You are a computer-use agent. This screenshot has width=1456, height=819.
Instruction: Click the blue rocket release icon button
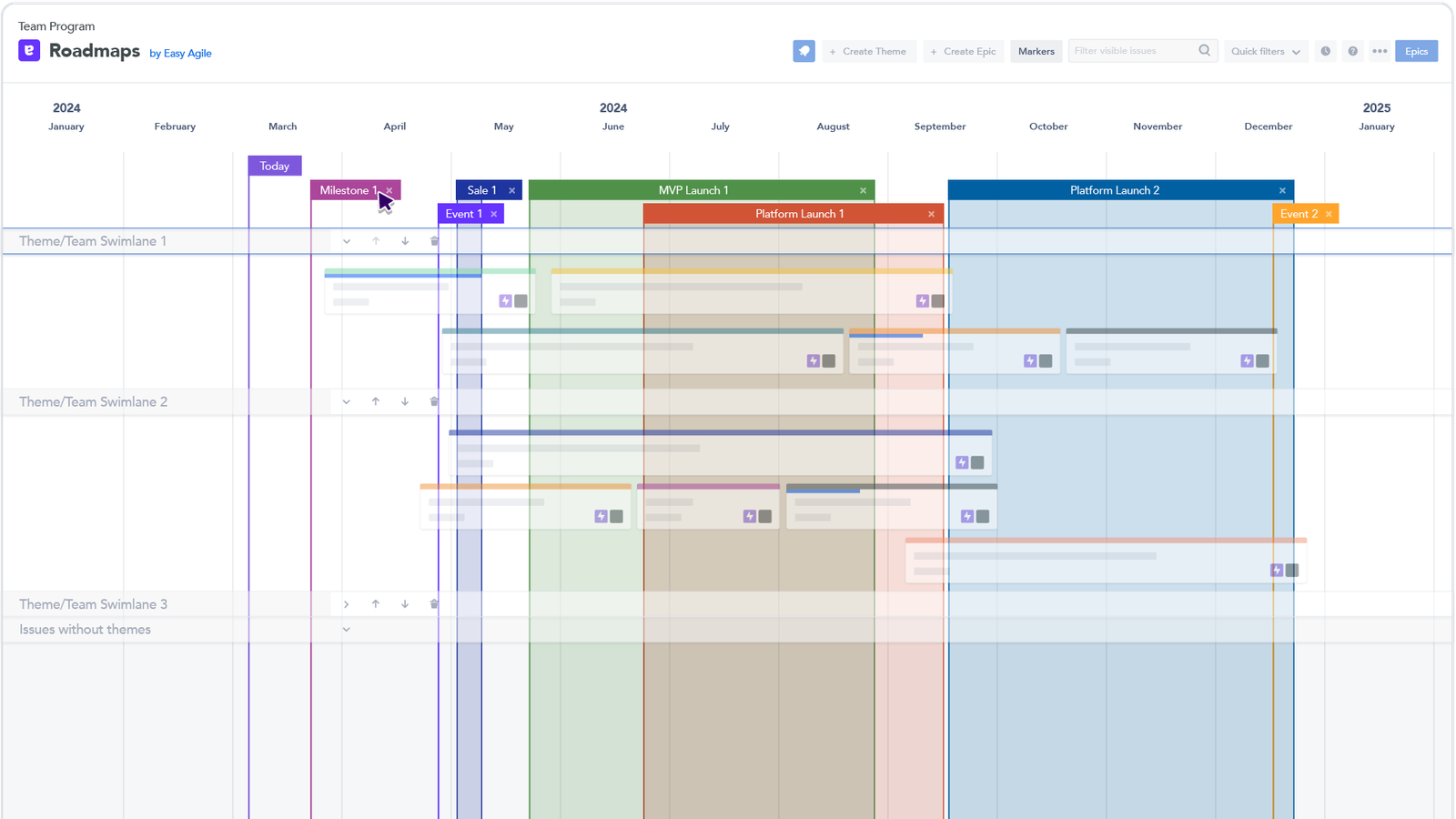804,51
